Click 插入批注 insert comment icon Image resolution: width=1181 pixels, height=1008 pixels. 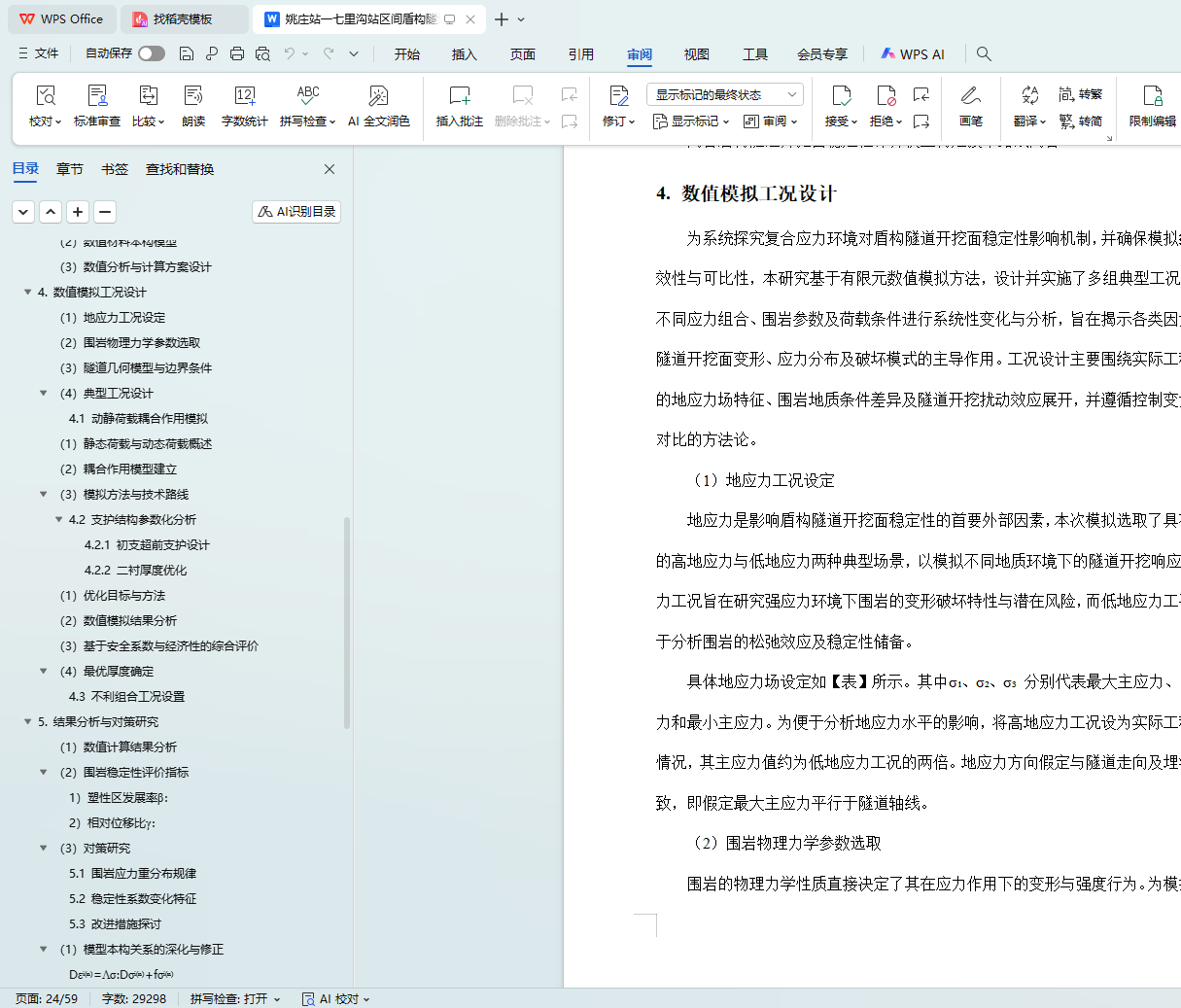pos(459,105)
